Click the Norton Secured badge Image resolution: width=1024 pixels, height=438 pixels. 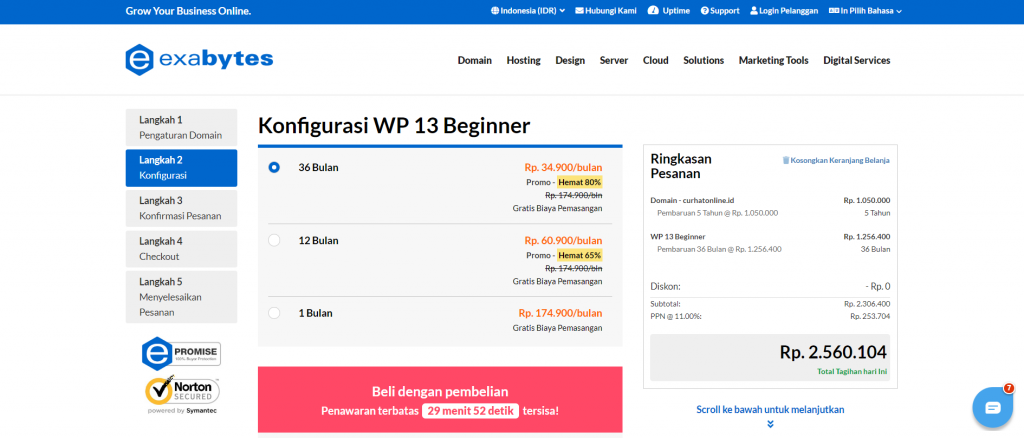(x=182, y=394)
